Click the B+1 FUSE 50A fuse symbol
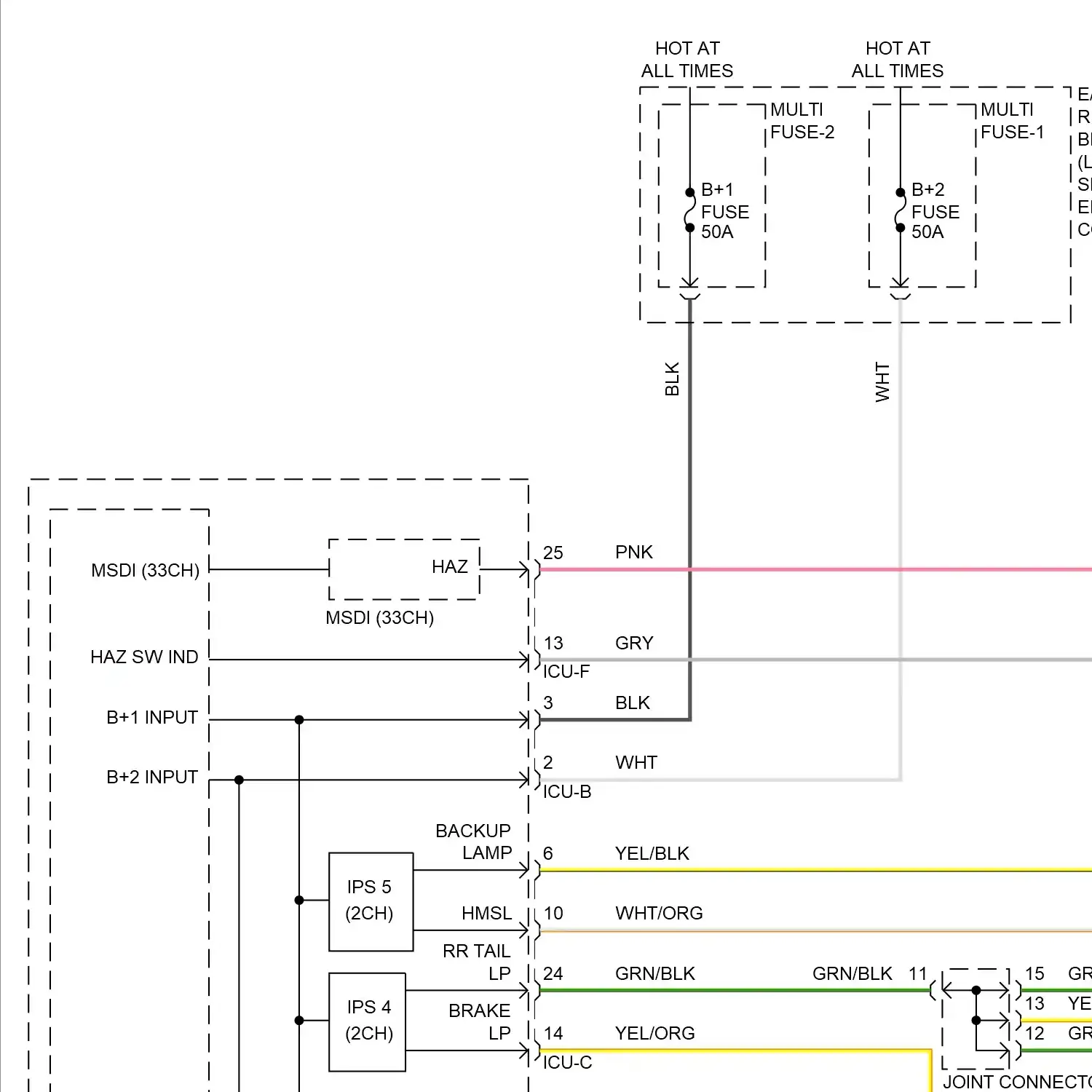 pos(689,210)
